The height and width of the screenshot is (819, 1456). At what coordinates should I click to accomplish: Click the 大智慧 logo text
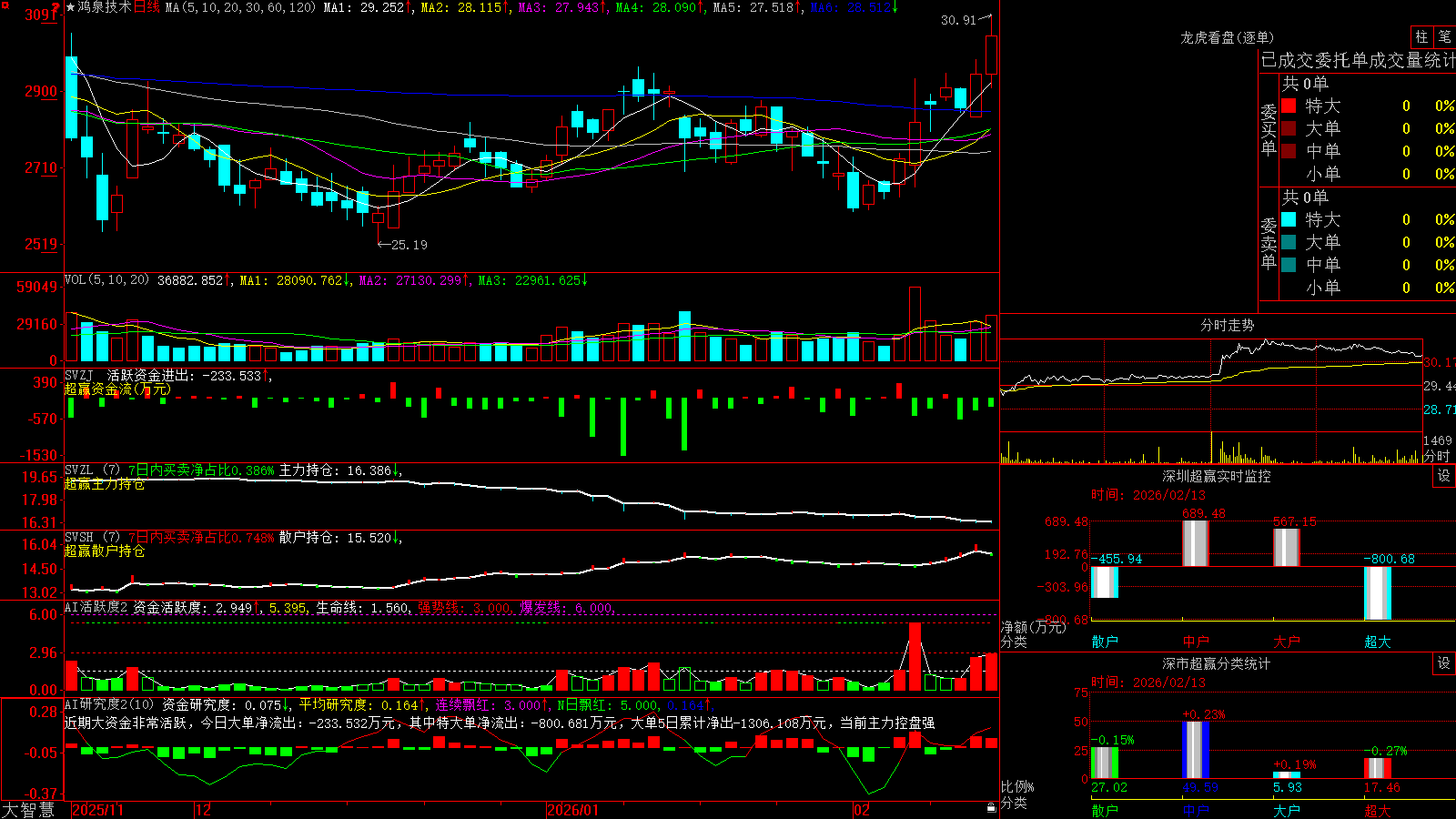click(28, 810)
